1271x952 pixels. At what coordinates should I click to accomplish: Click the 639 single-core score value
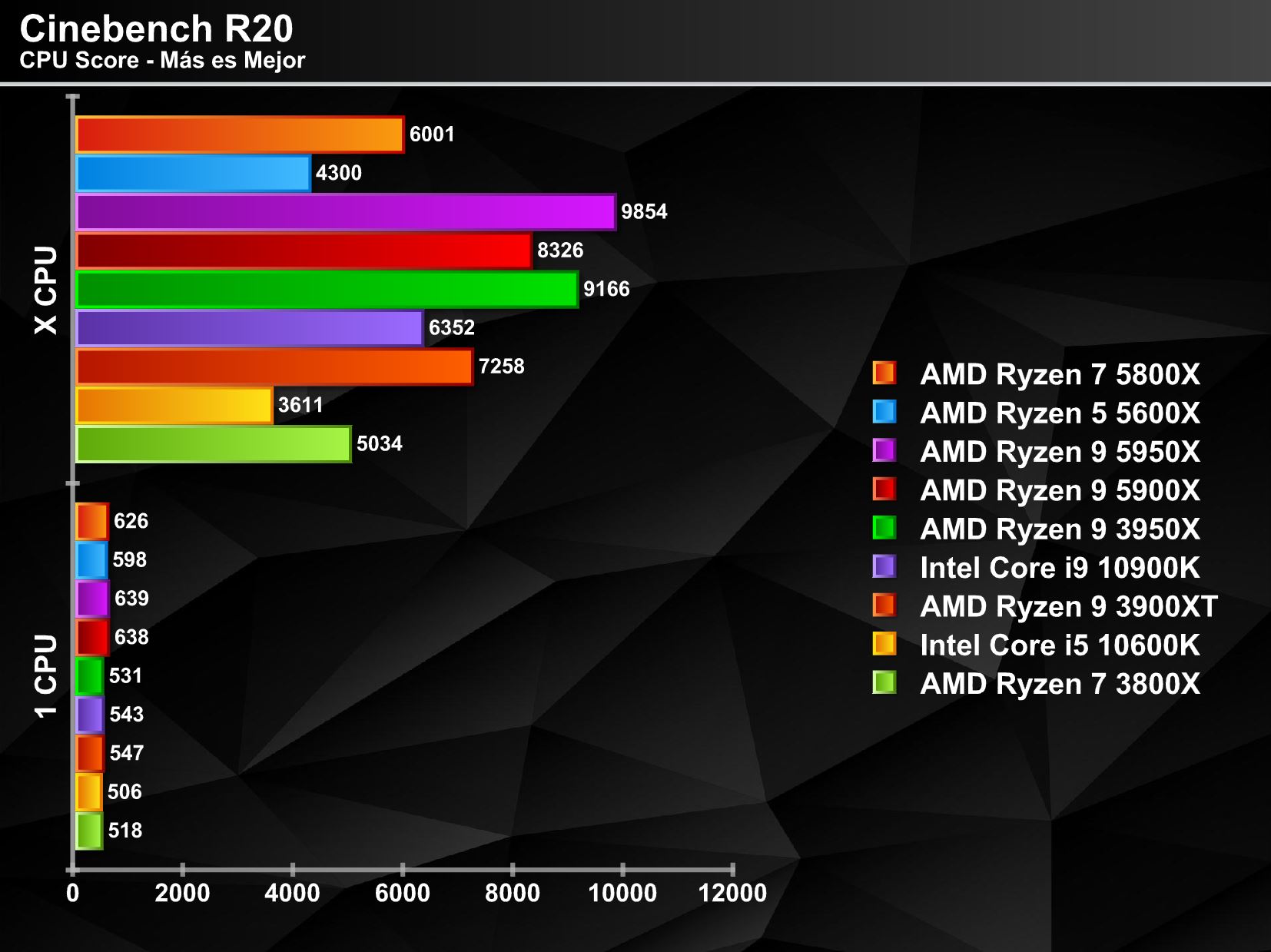(x=131, y=598)
